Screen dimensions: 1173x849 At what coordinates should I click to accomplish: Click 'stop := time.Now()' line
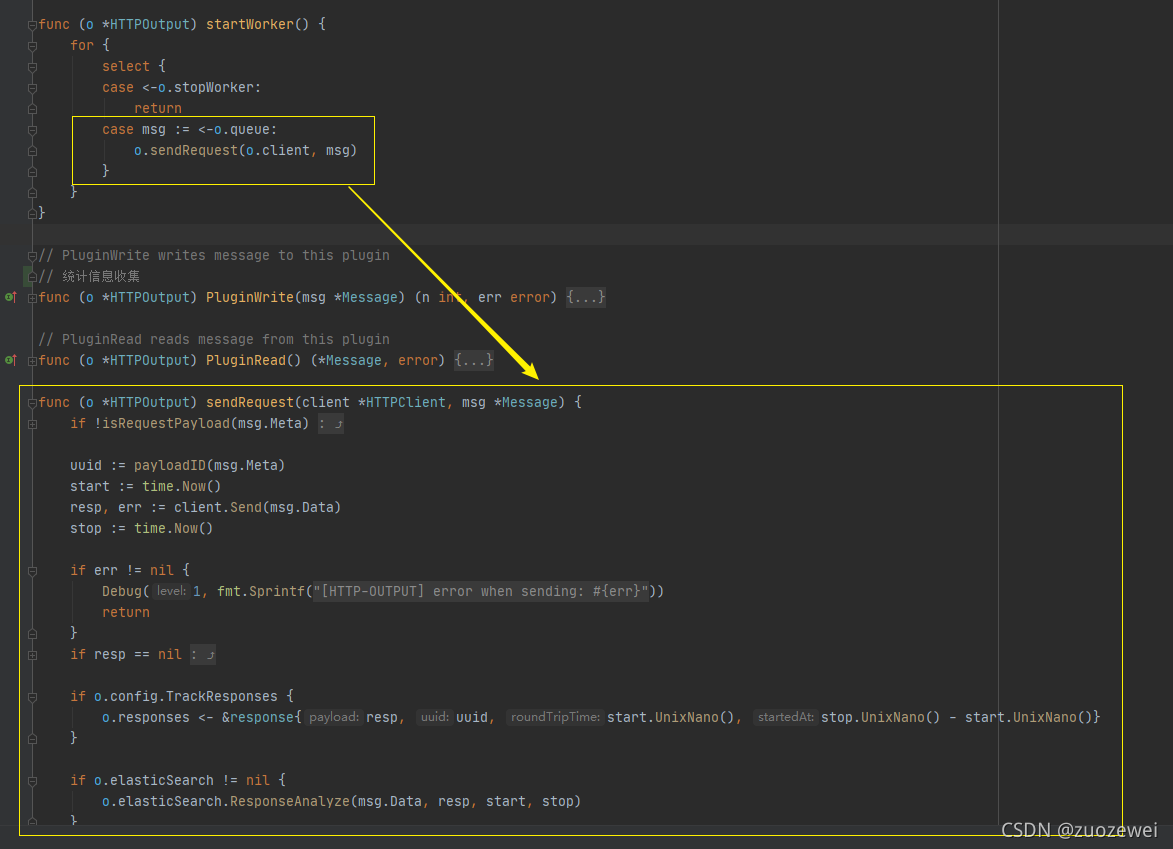click(141, 527)
